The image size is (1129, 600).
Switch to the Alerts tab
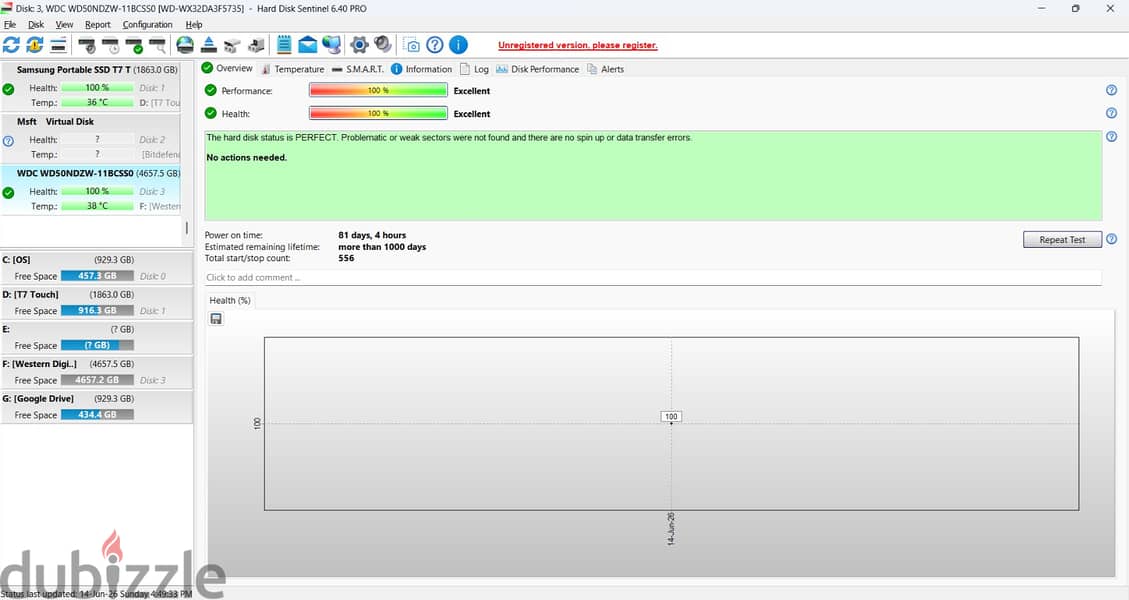click(x=606, y=69)
